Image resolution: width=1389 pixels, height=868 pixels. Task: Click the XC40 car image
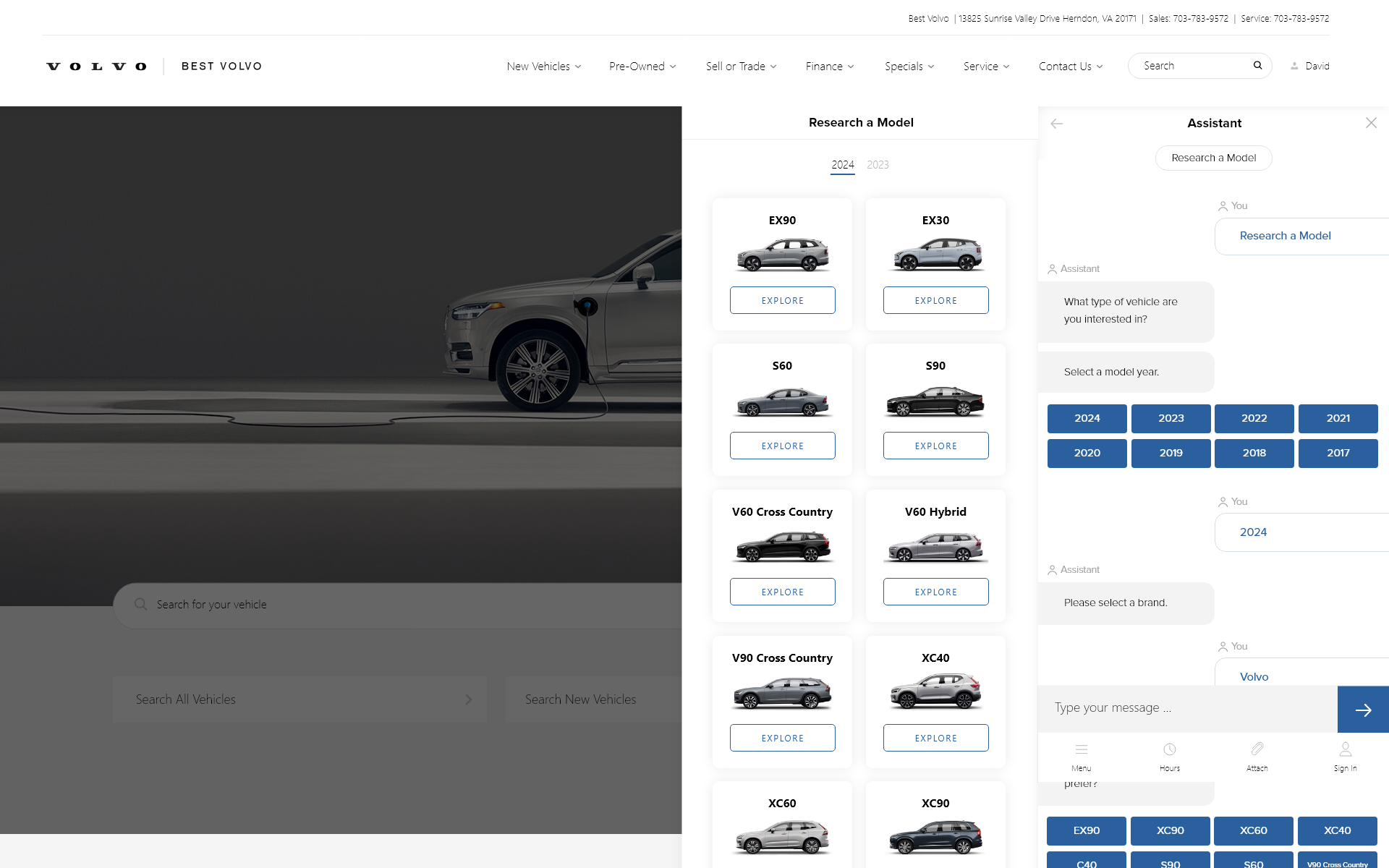(x=936, y=691)
